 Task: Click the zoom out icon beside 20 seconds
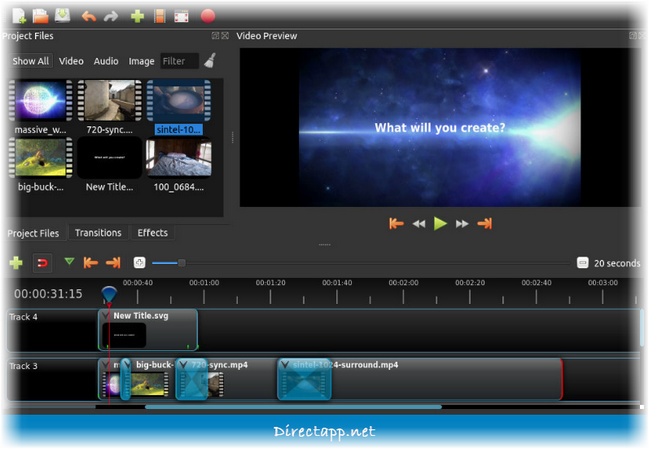pos(582,263)
